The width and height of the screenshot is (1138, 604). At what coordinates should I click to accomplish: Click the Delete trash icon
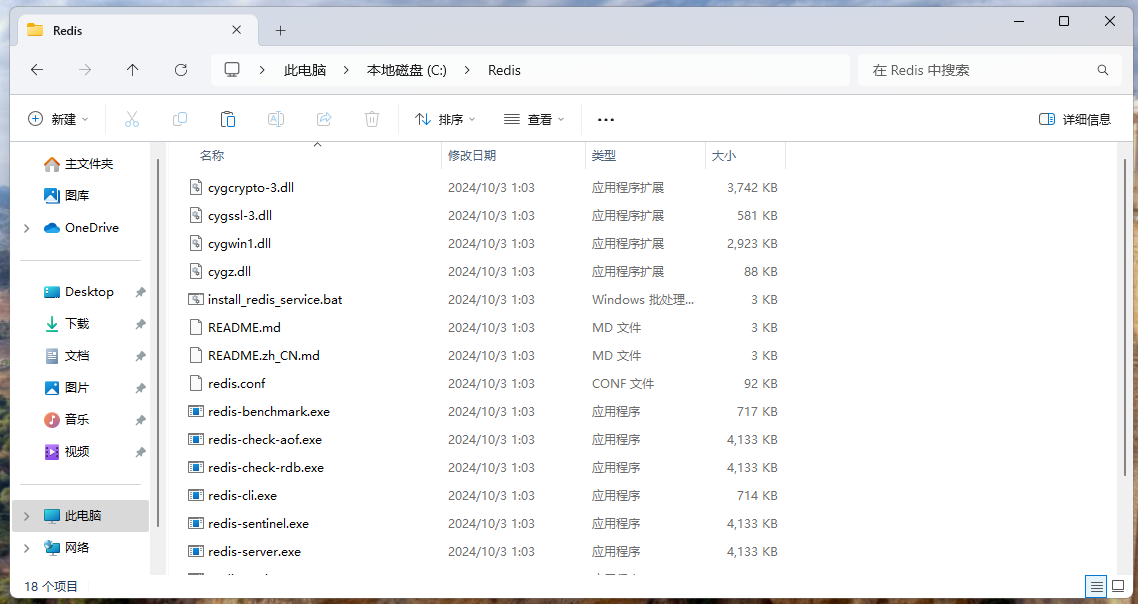(x=371, y=118)
